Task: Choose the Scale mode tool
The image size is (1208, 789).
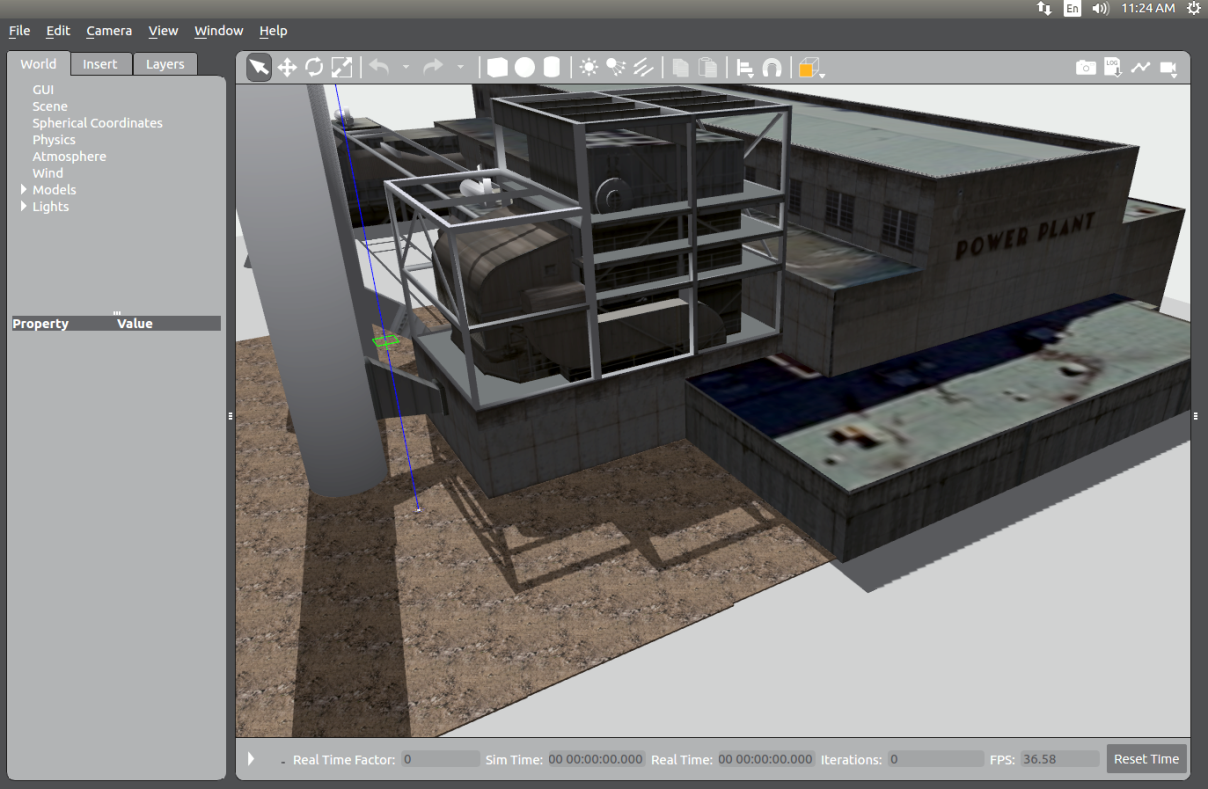Action: 342,67
